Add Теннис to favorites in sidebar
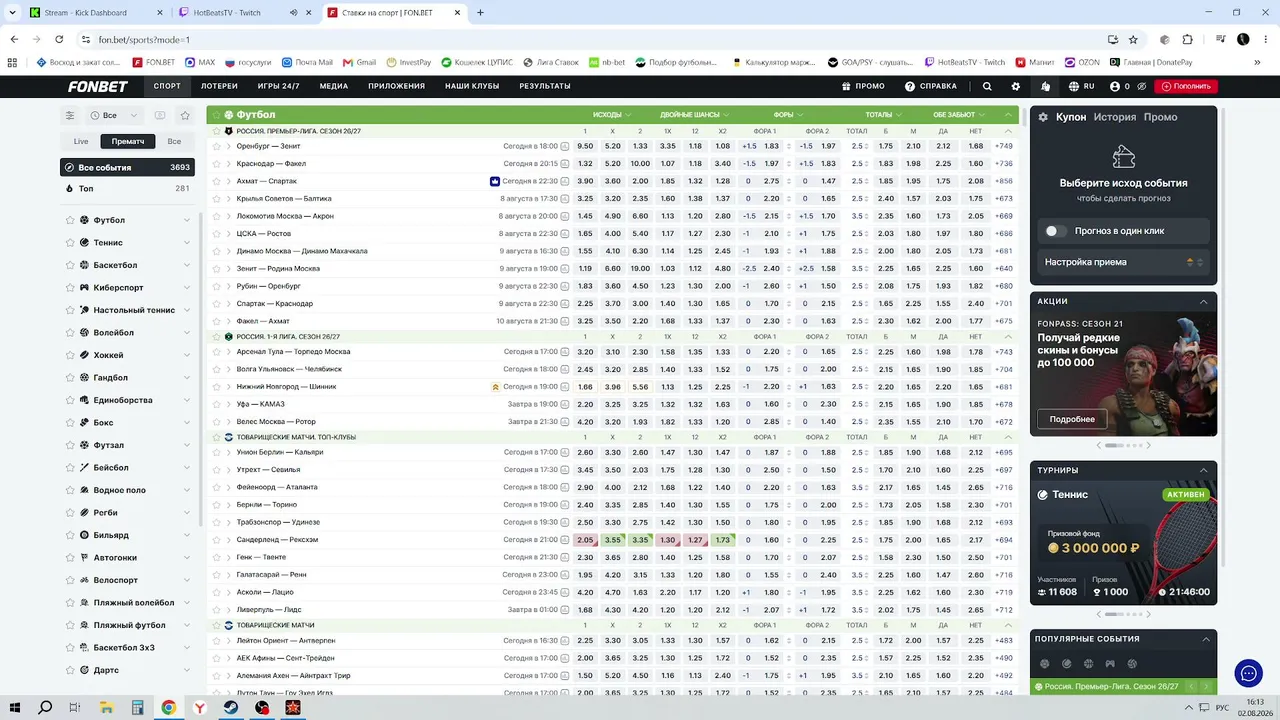 point(70,243)
